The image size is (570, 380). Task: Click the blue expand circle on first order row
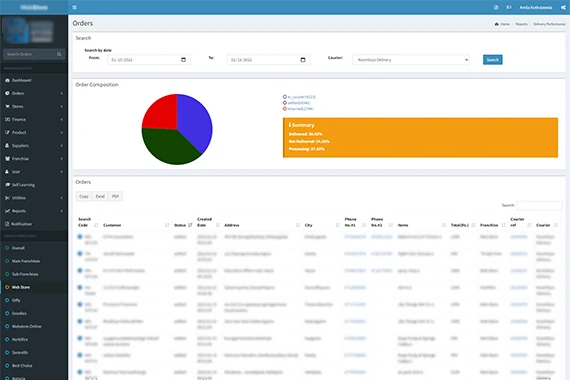click(x=80, y=237)
